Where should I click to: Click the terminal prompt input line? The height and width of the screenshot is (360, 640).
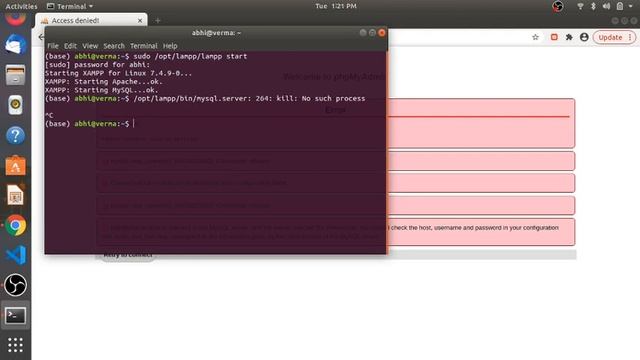click(215, 124)
